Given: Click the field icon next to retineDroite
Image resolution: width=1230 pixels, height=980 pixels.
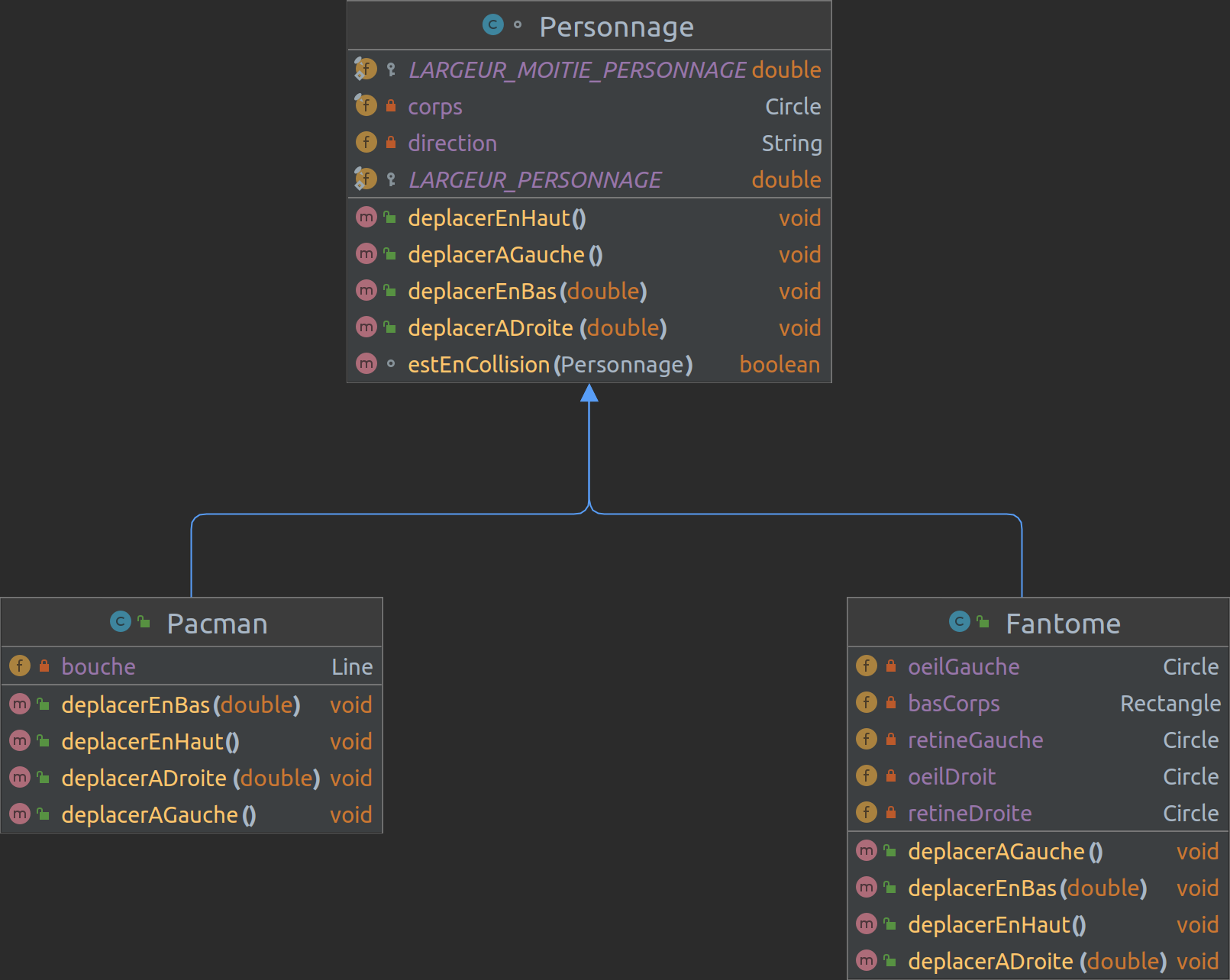Looking at the screenshot, I should tap(867, 812).
